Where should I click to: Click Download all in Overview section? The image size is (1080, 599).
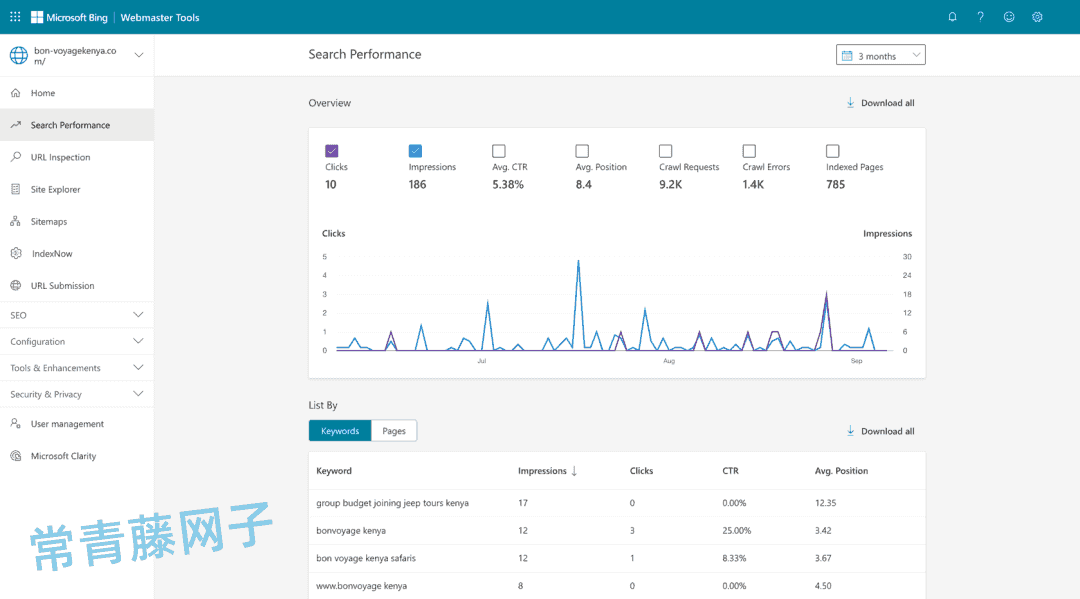pos(880,103)
